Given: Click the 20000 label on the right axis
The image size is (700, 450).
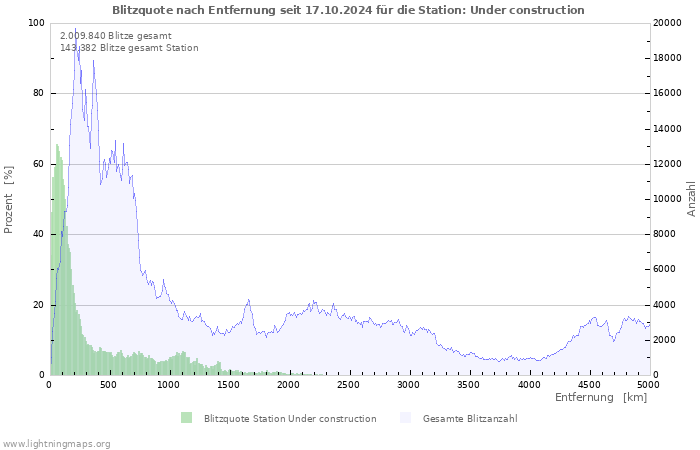Looking at the screenshot, I should [x=668, y=23].
